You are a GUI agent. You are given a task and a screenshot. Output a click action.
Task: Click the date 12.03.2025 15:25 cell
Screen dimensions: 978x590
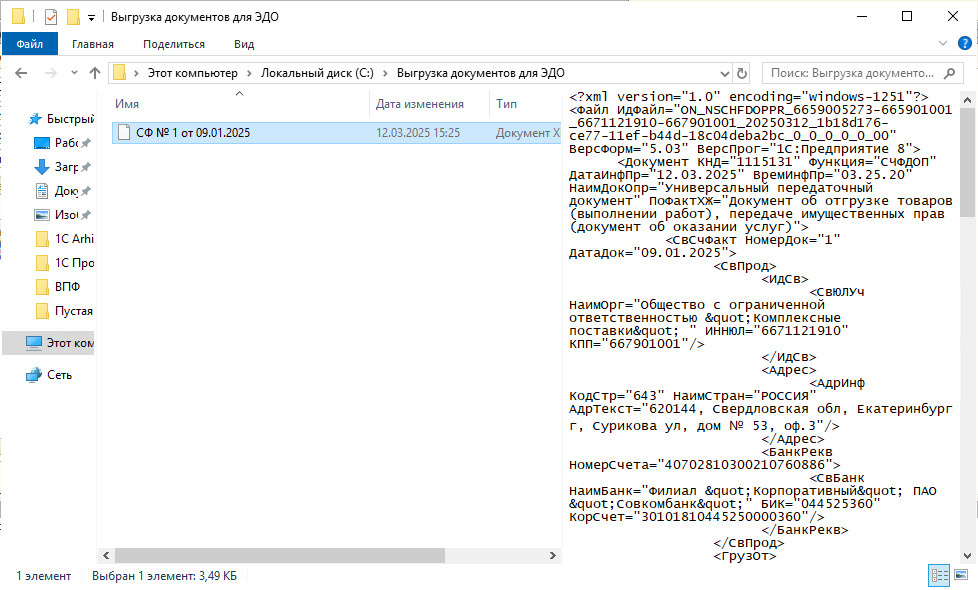coord(418,133)
